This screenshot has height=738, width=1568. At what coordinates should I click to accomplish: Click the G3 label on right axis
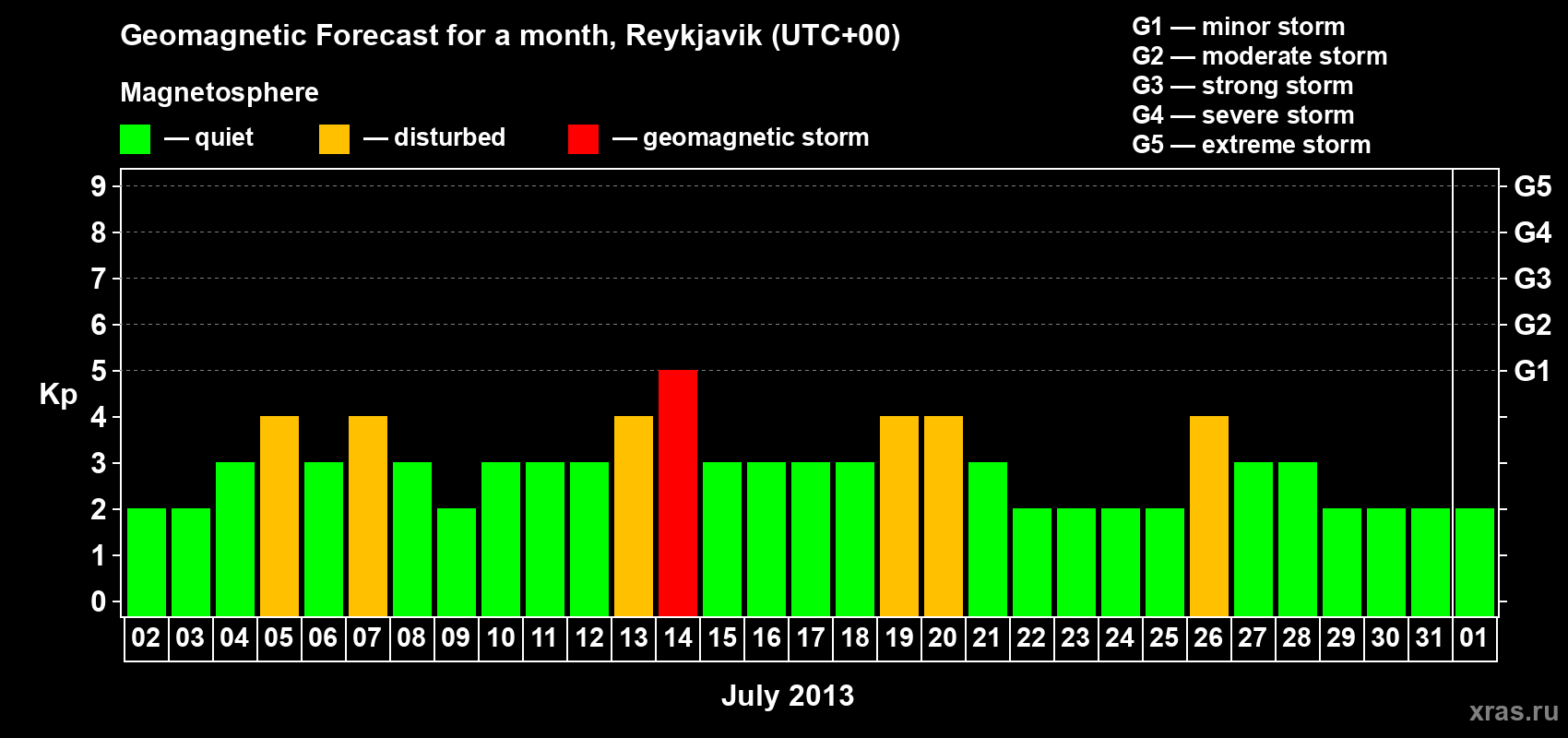pyautogui.click(x=1532, y=279)
